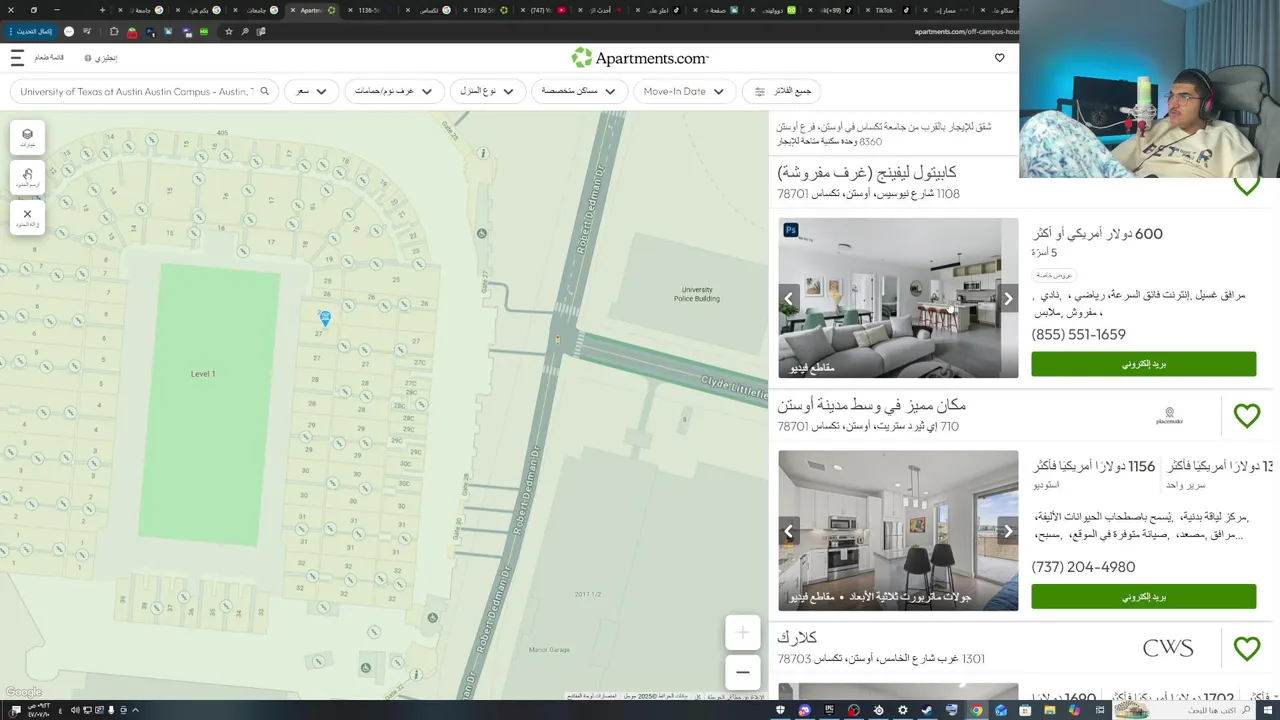Change language via globe language selector
Viewport: 1280px width, 720px height.
click(101, 58)
